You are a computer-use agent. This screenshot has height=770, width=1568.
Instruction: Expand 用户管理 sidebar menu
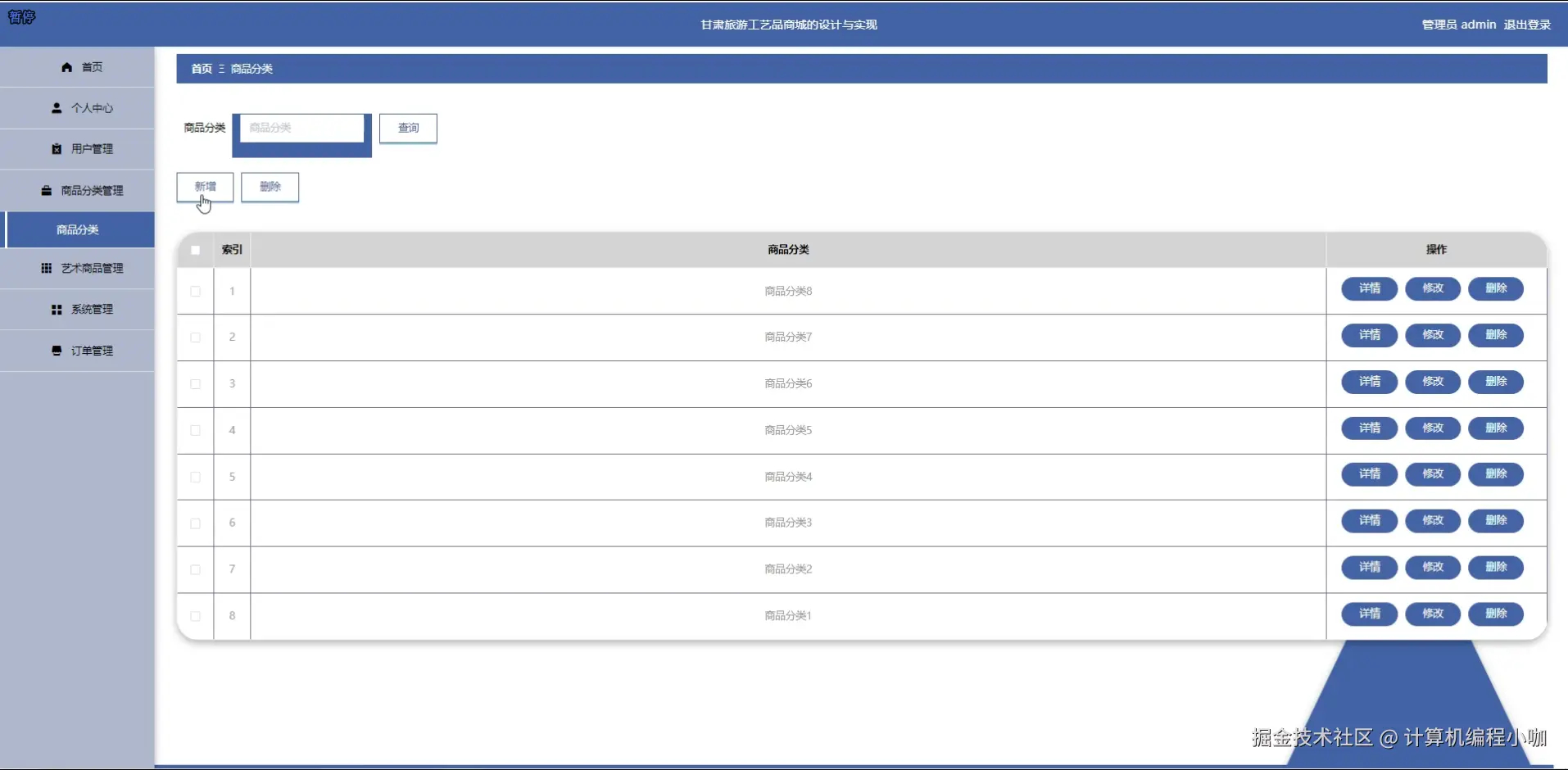pyautogui.click(x=77, y=149)
